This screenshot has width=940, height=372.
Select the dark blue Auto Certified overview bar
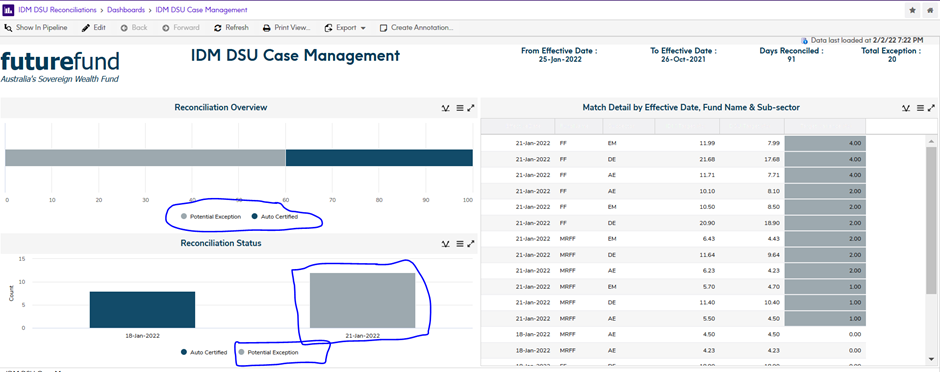click(x=379, y=158)
